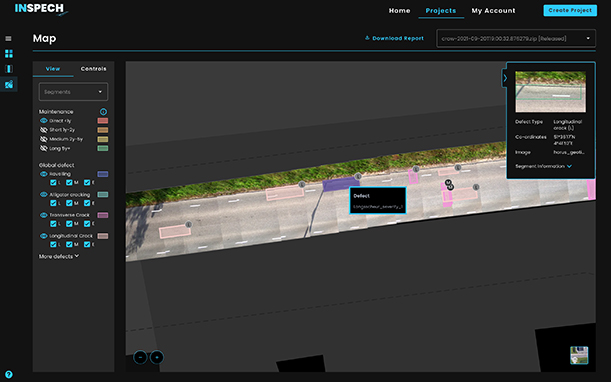Open the street view thumbnail in the map corner
The height and width of the screenshot is (382, 611).
[x=579, y=355]
